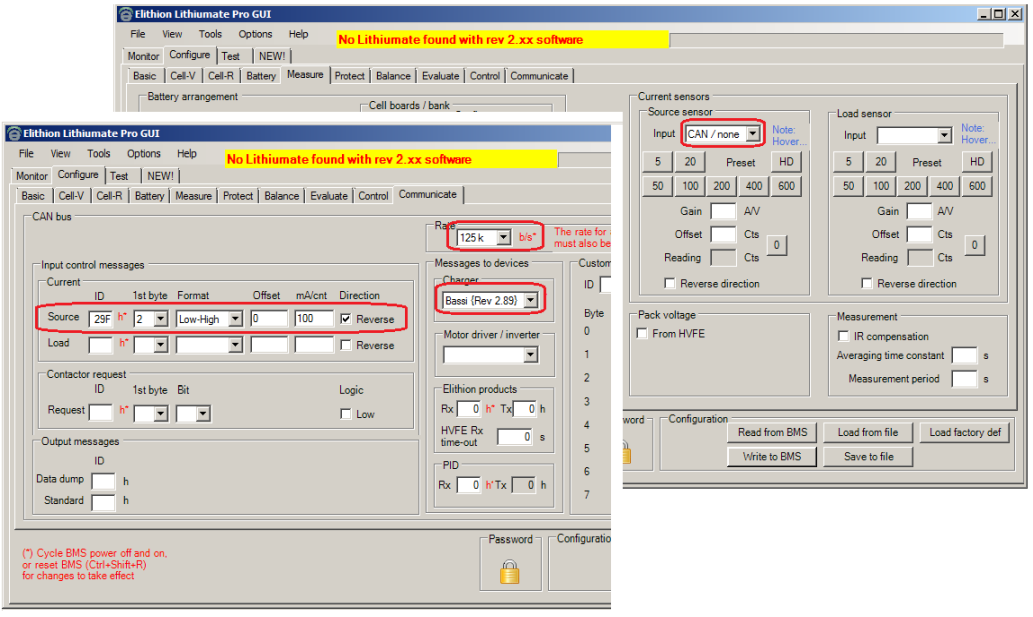This screenshot has width=1033, height=617.
Task: Choose Load sensor 600 preset button
Action: [977, 186]
